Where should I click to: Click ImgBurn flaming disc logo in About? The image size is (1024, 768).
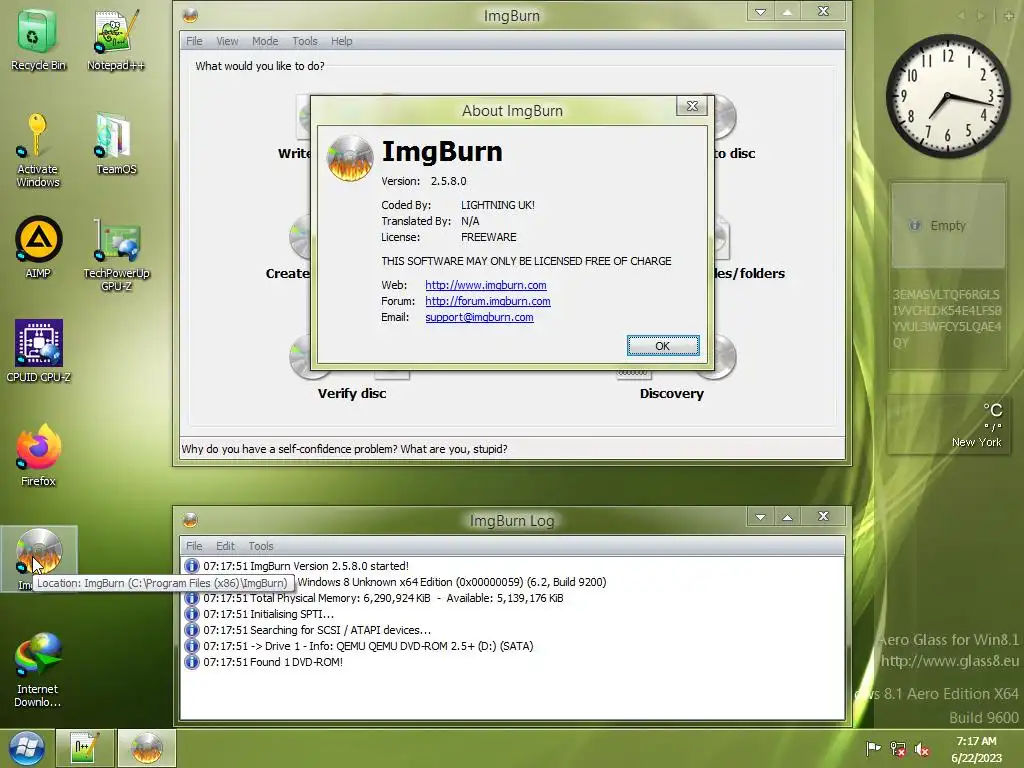(x=350, y=158)
